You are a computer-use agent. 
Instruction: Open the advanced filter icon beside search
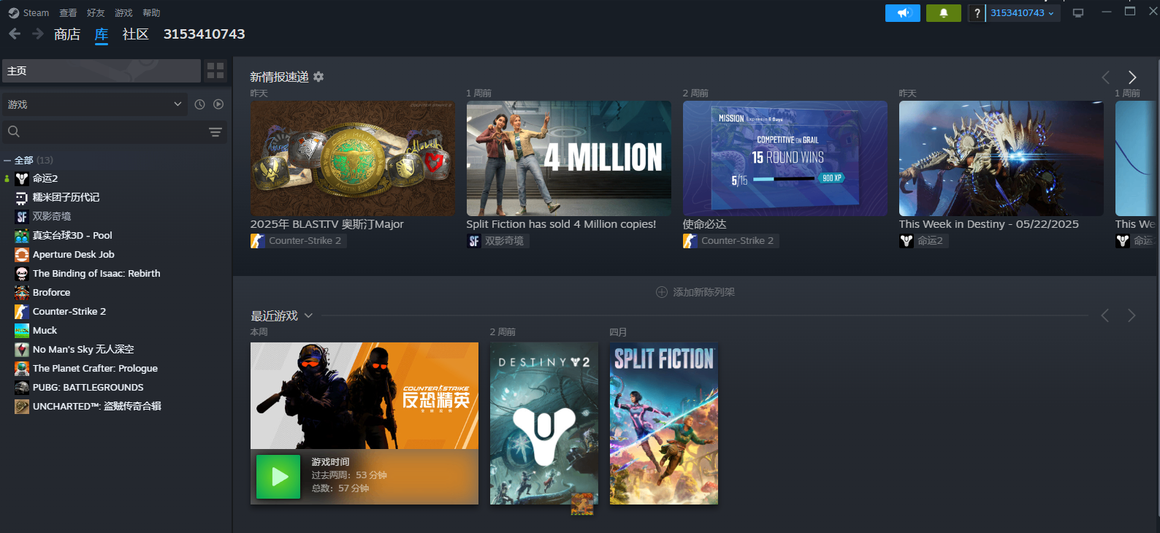click(x=215, y=133)
